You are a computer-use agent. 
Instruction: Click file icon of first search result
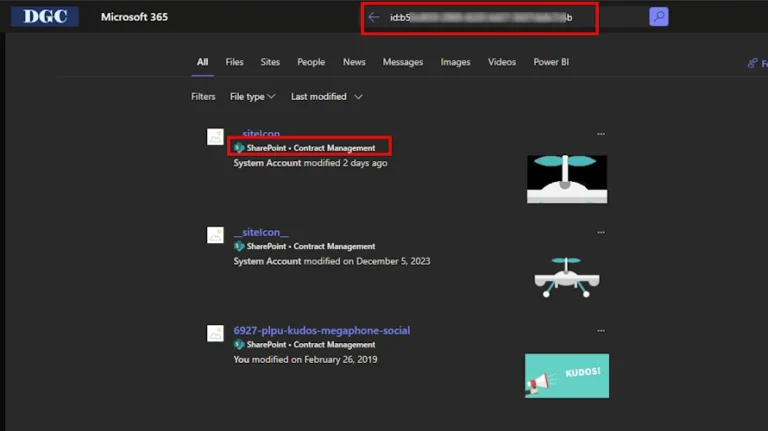[215, 137]
